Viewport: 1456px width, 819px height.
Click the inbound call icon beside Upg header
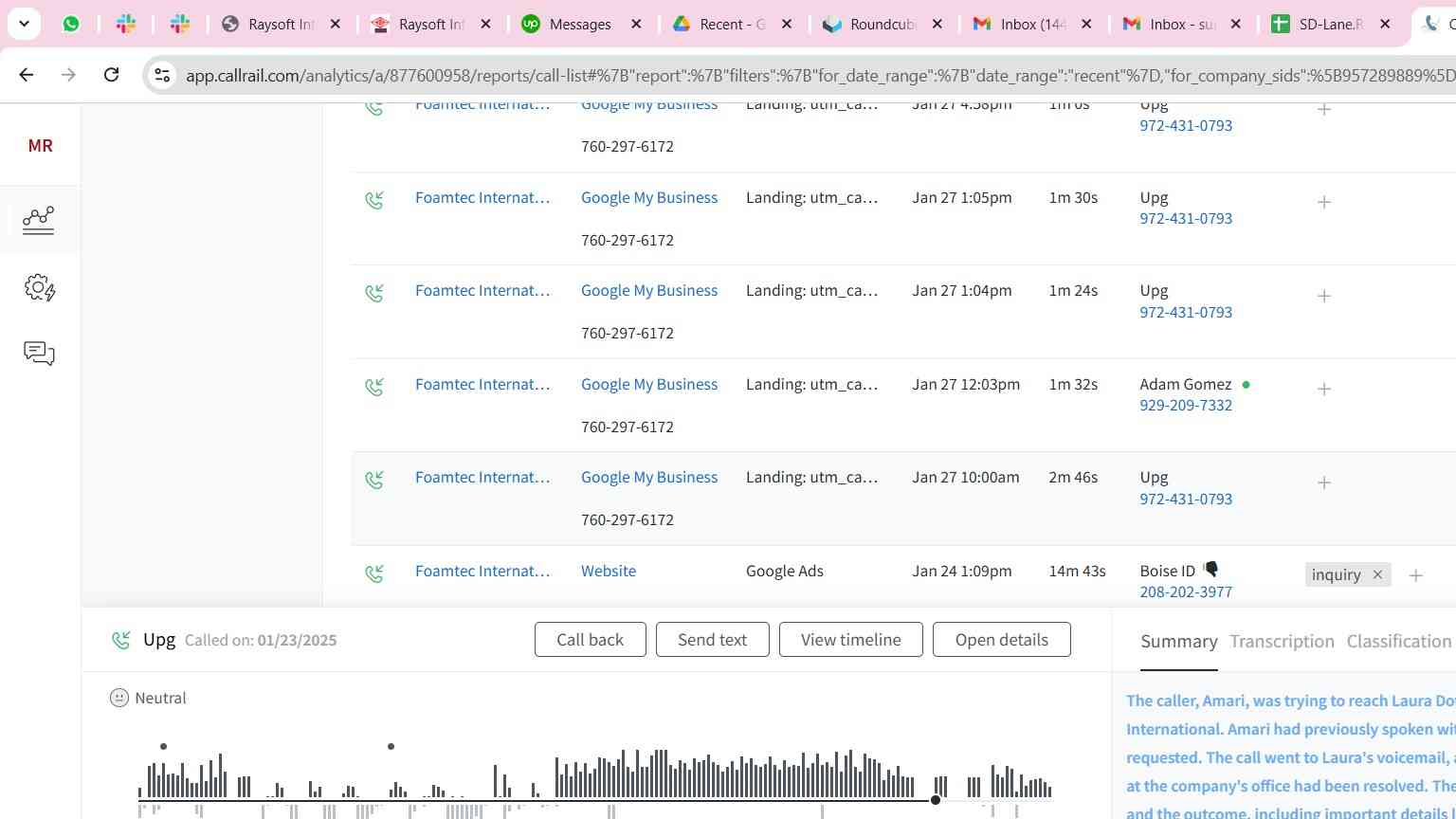[x=121, y=641]
